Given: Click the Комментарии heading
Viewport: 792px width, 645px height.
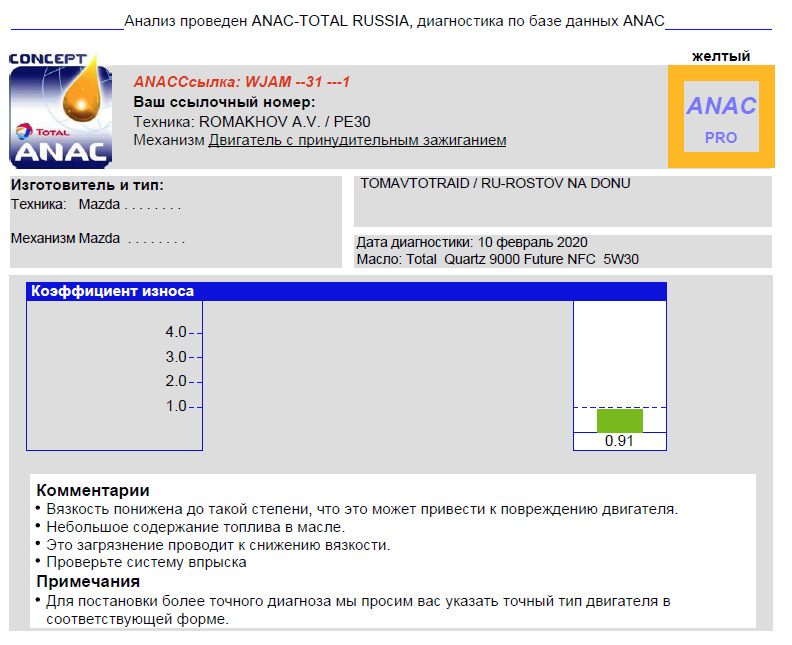Looking at the screenshot, I should click(93, 490).
